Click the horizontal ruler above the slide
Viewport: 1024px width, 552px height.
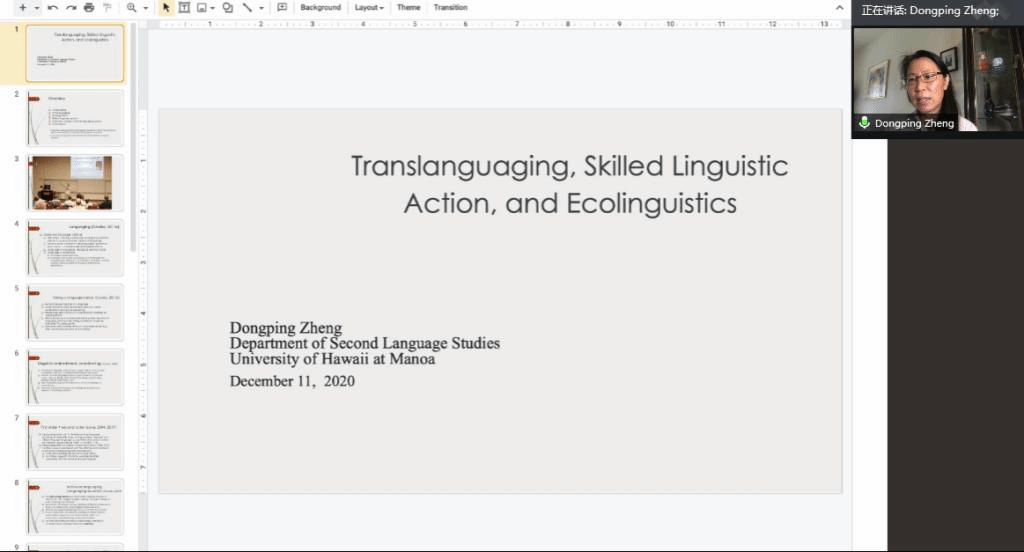[500, 24]
